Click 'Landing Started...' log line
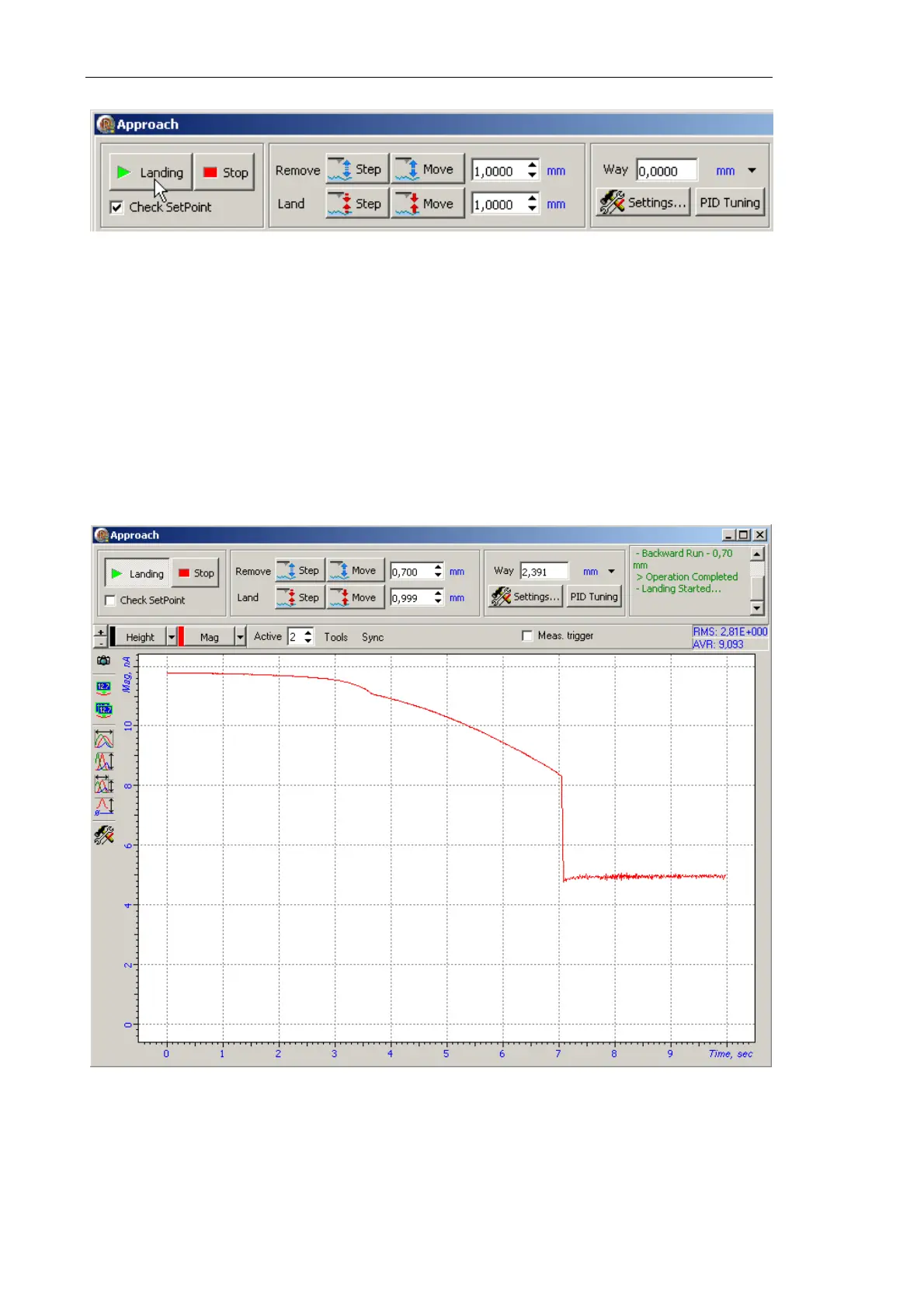924x1308 pixels. [679, 589]
